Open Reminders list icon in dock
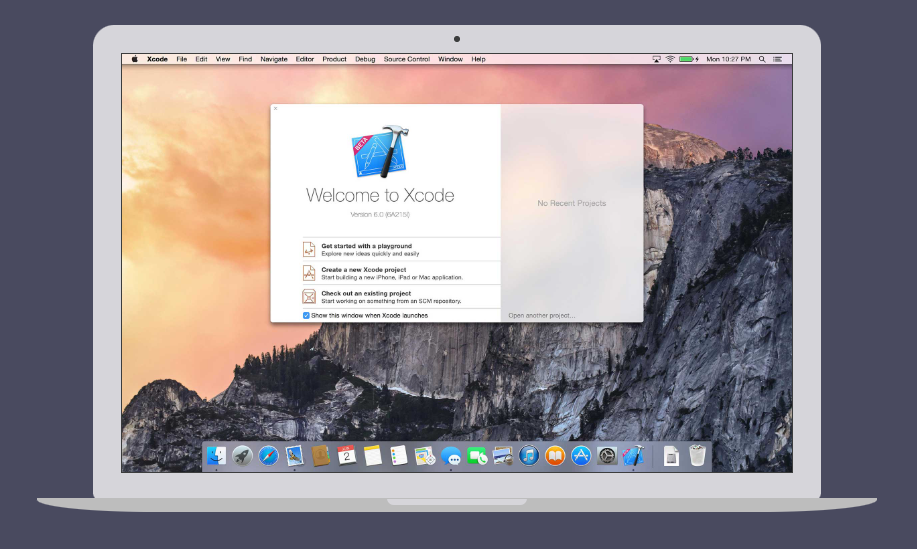This screenshot has width=917, height=549. click(398, 455)
